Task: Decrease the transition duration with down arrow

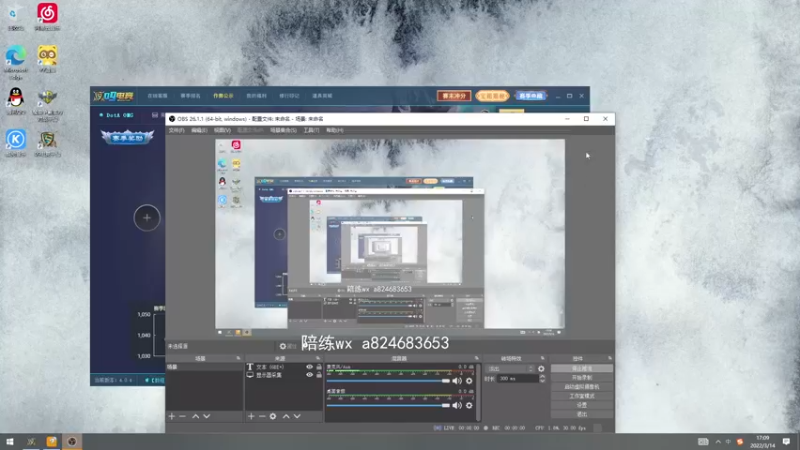Action: pyautogui.click(x=542, y=381)
